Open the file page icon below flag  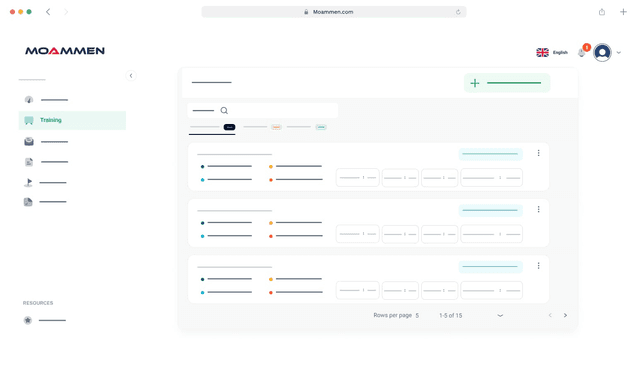tap(28, 202)
